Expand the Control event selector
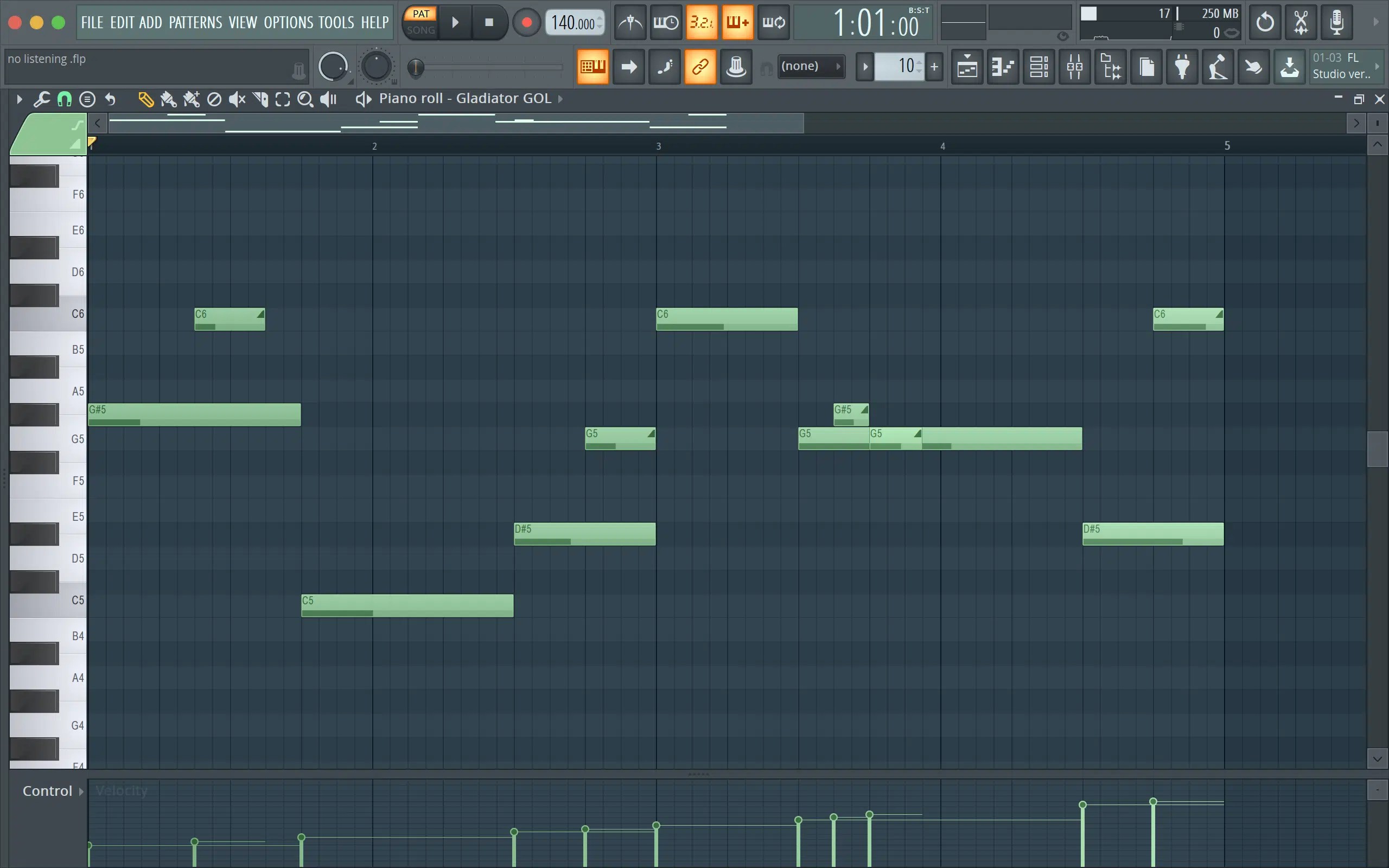Image resolution: width=1389 pixels, height=868 pixels. click(53, 790)
